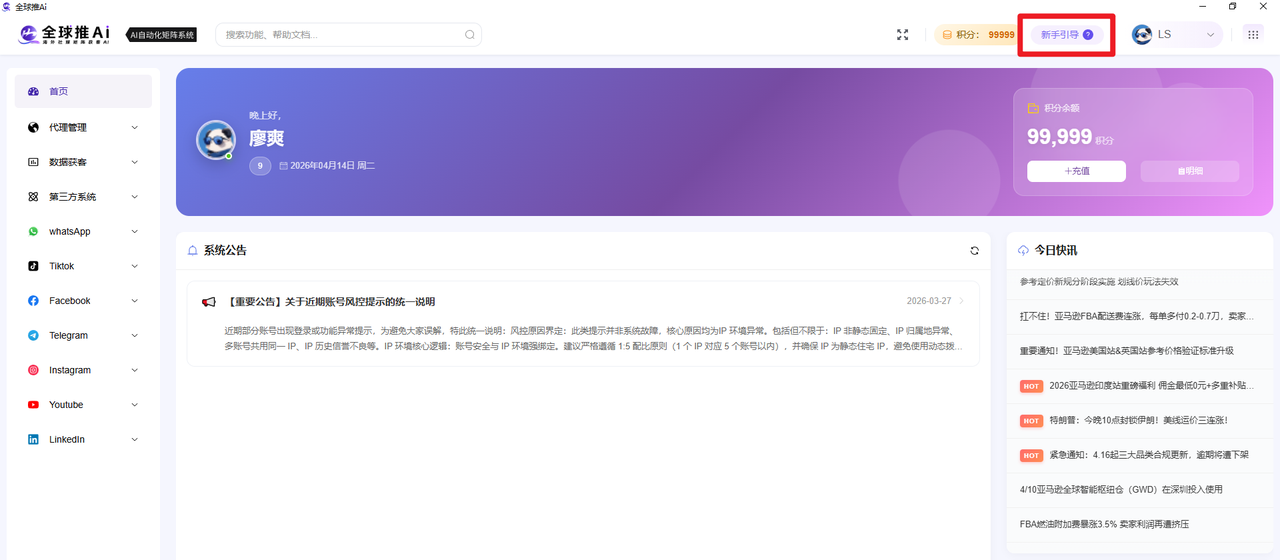Open the LS user account dropdown
The height and width of the screenshot is (560, 1280).
[x=1176, y=35]
